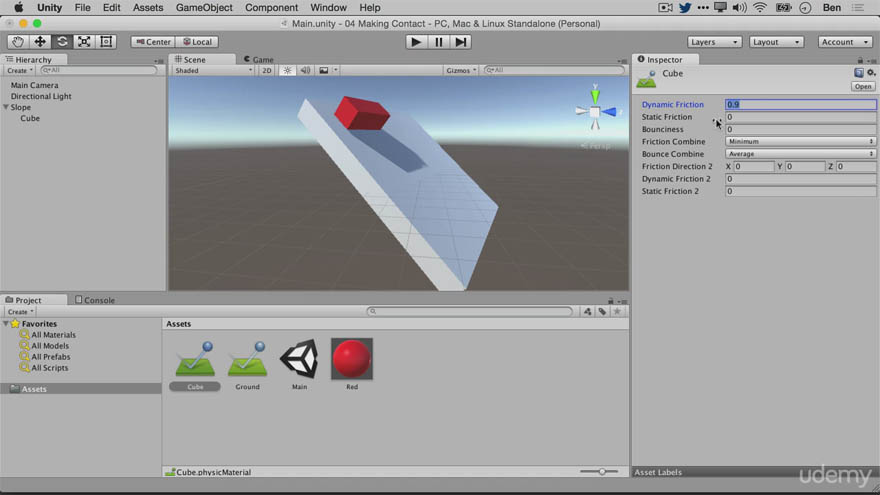Toggle scene lighting
Screen dimensions: 880x495
pyautogui.click(x=287, y=70)
